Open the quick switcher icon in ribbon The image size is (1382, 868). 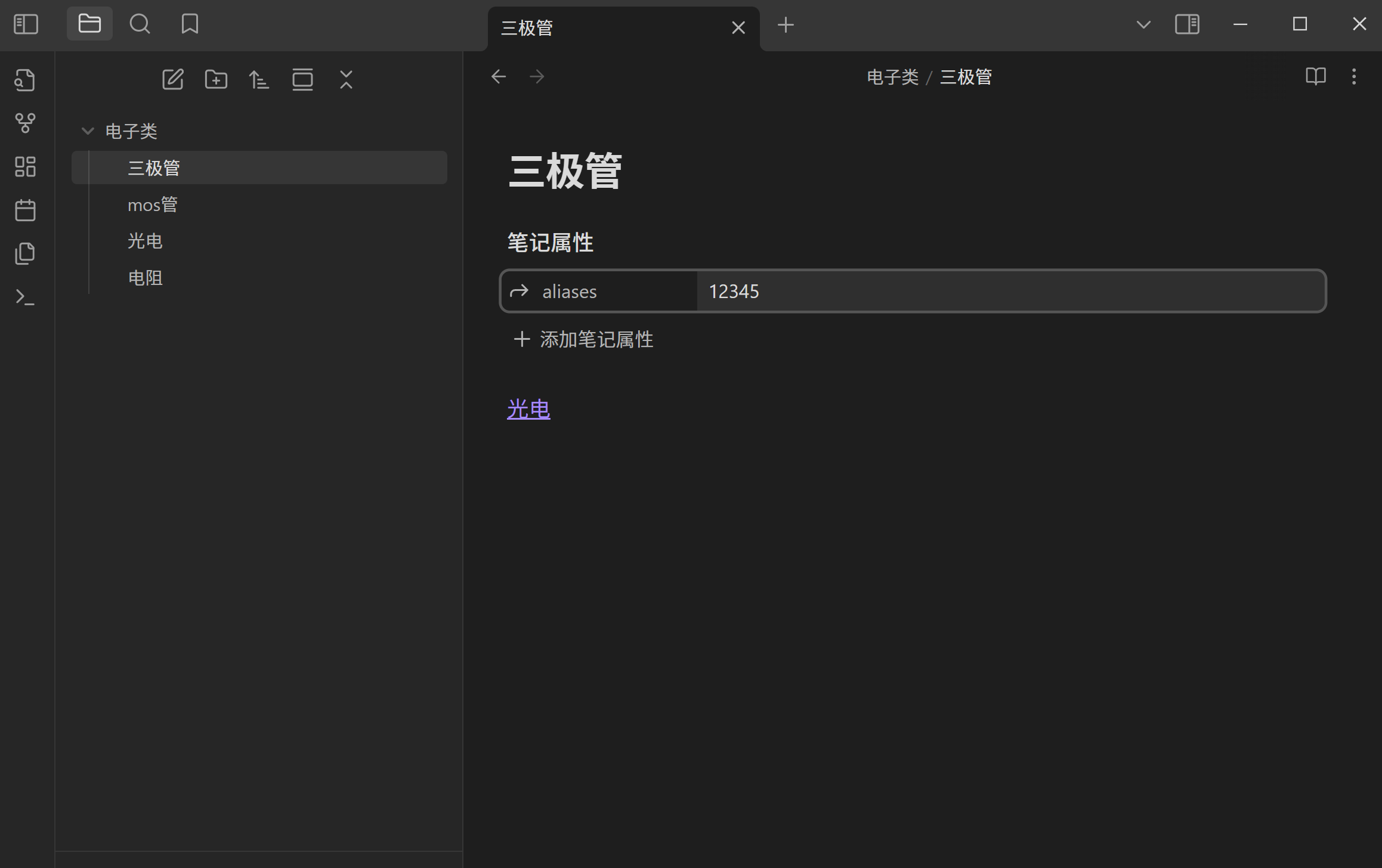coord(25,80)
